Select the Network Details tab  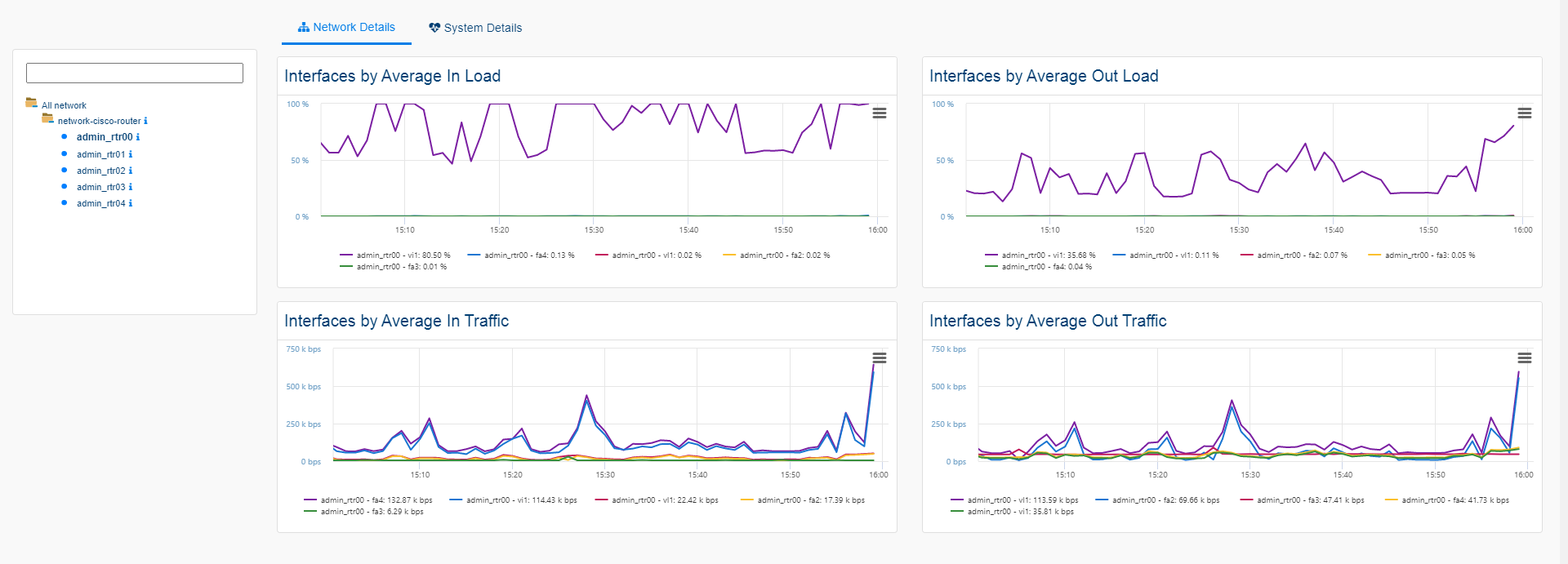click(x=346, y=28)
